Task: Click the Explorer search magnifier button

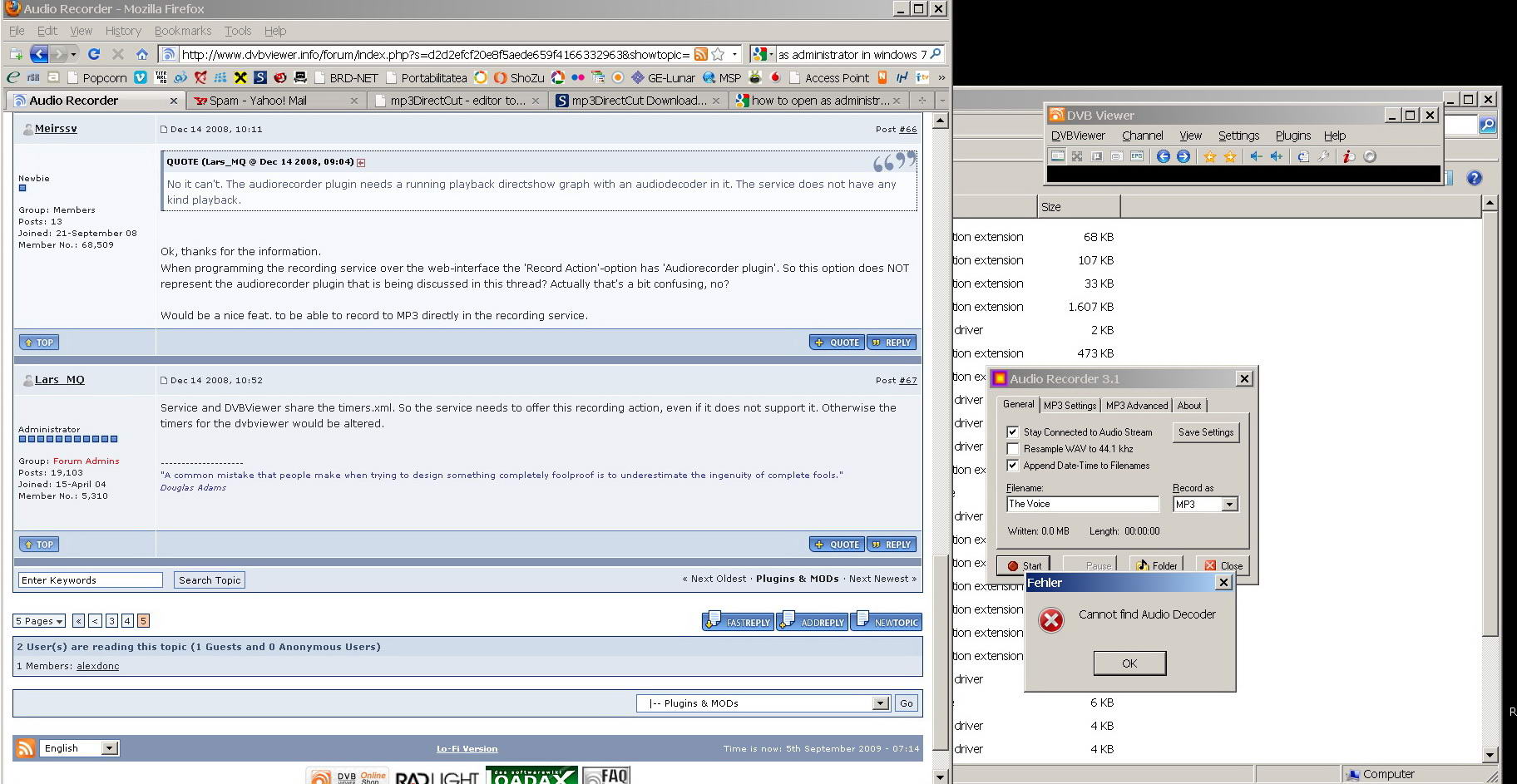Action: [1487, 125]
